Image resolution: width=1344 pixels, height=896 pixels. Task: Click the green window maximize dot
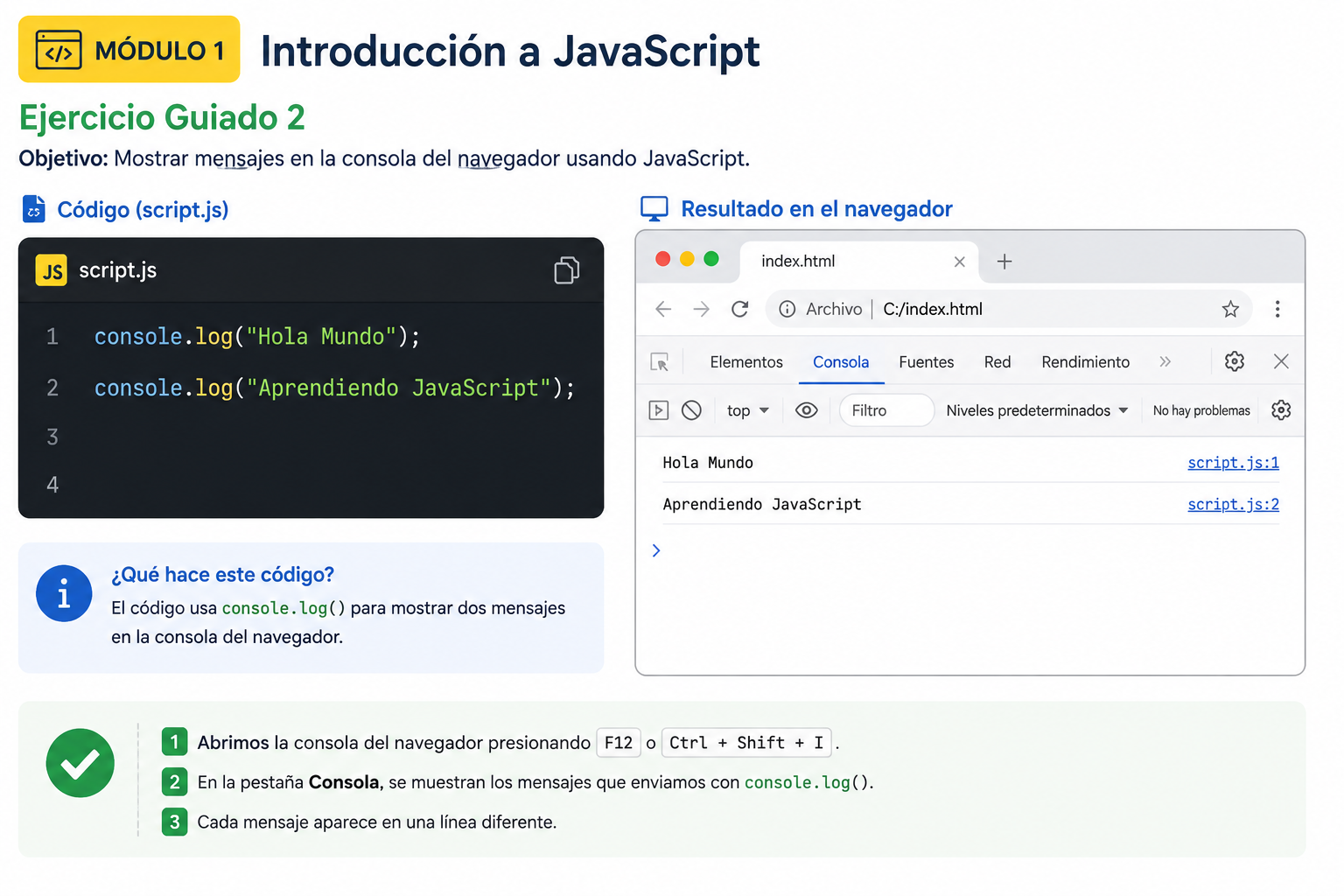[x=711, y=258]
